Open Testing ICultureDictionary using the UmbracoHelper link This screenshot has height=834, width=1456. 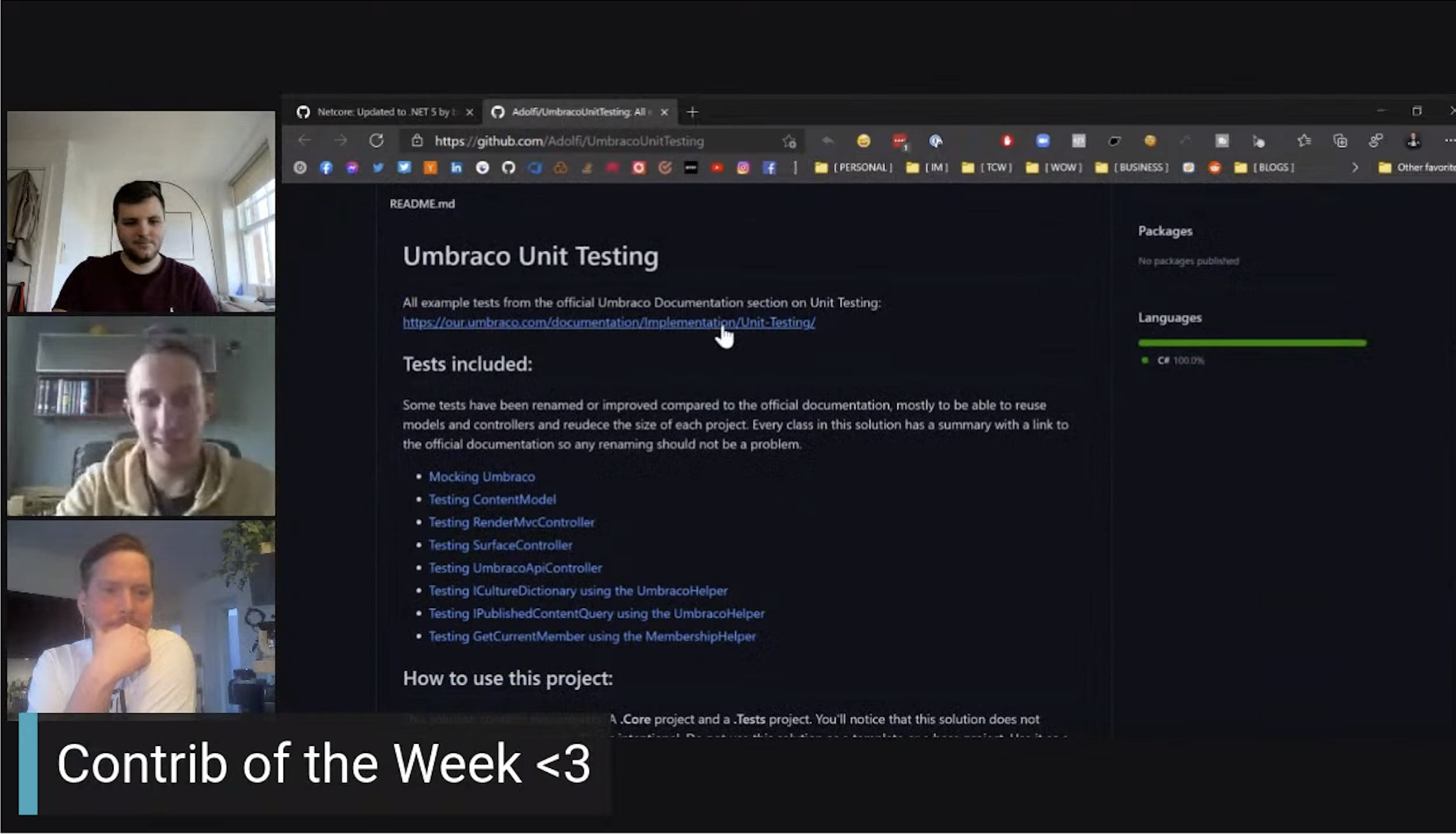[x=578, y=590]
